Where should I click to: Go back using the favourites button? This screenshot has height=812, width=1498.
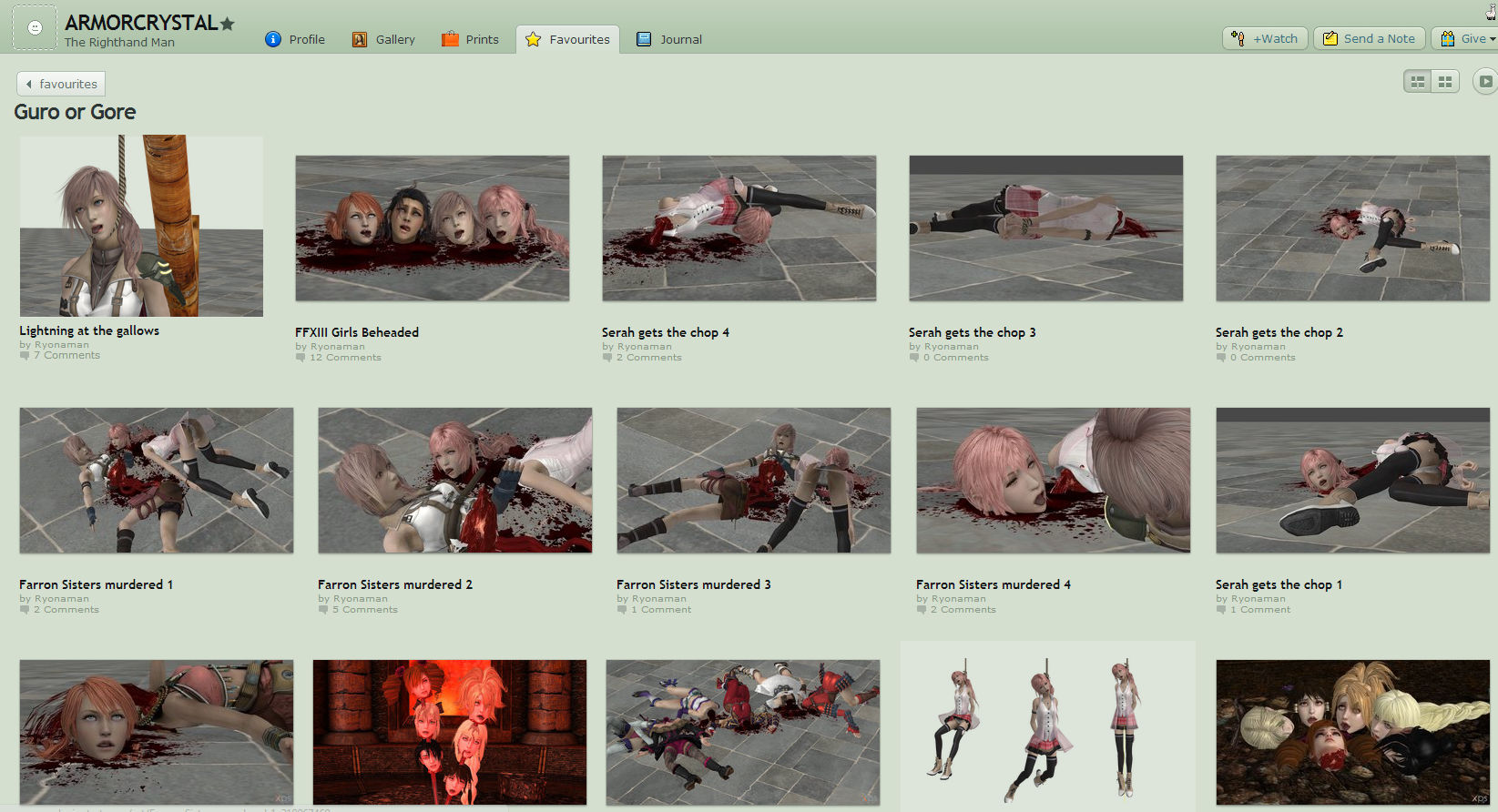pos(61,84)
